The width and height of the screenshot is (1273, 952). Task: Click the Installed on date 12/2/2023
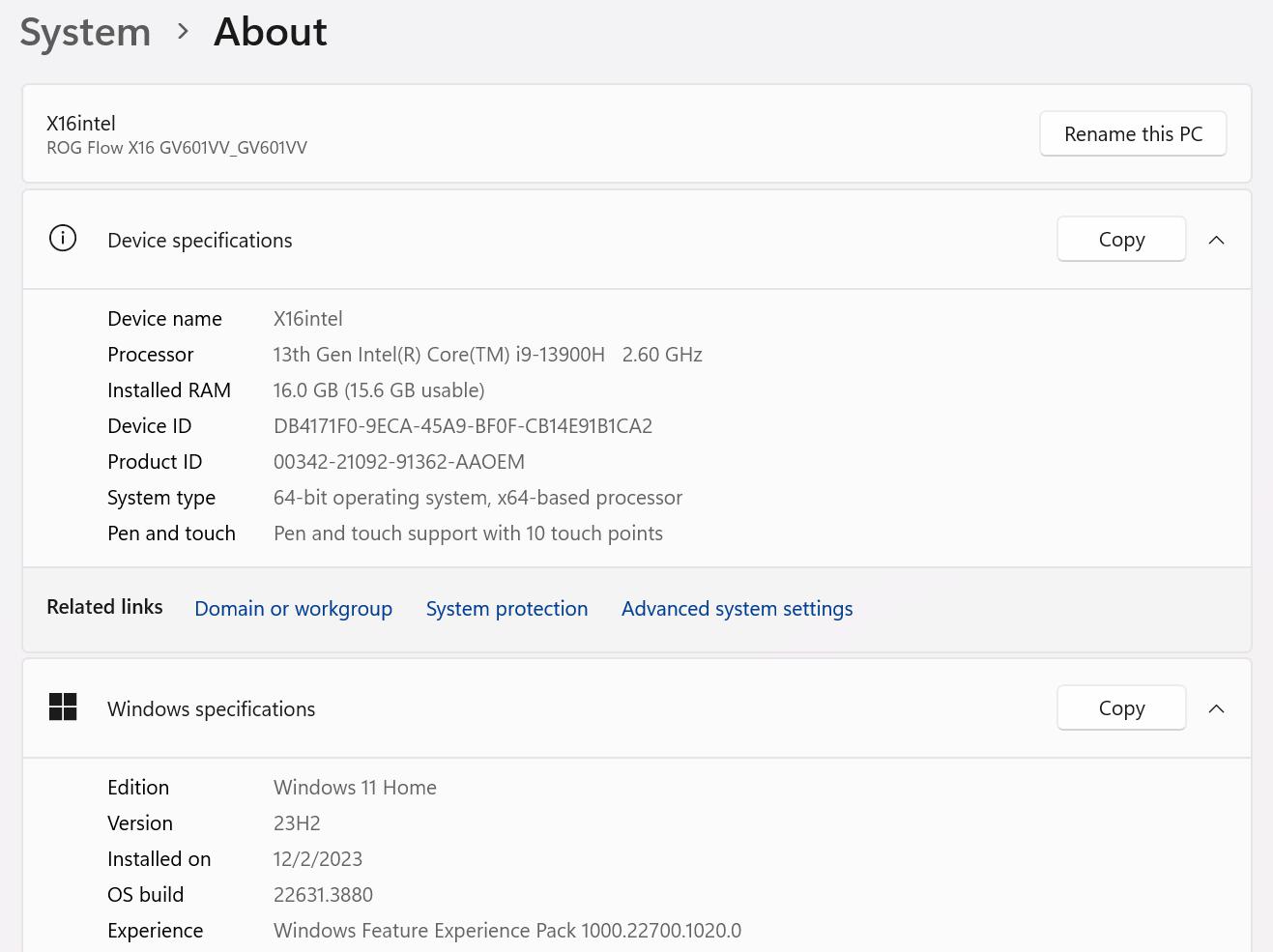[x=318, y=858]
